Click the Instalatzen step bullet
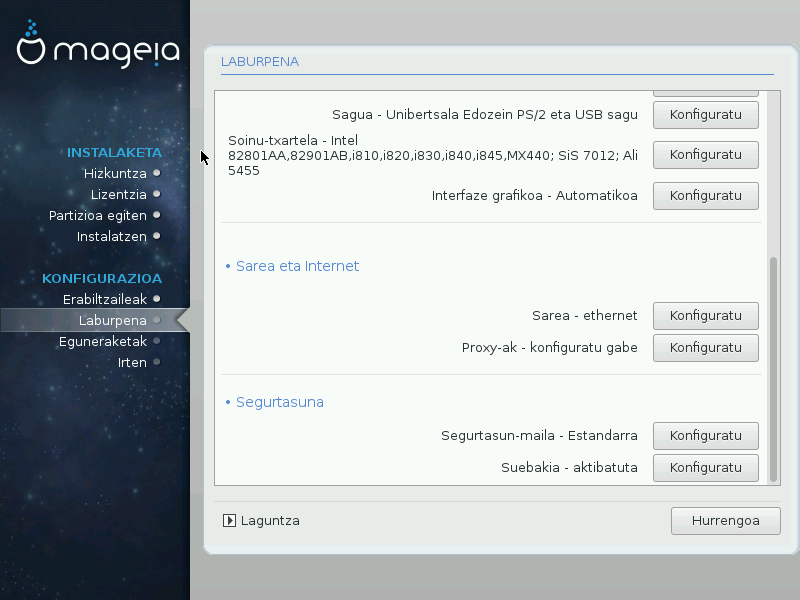 point(156,237)
